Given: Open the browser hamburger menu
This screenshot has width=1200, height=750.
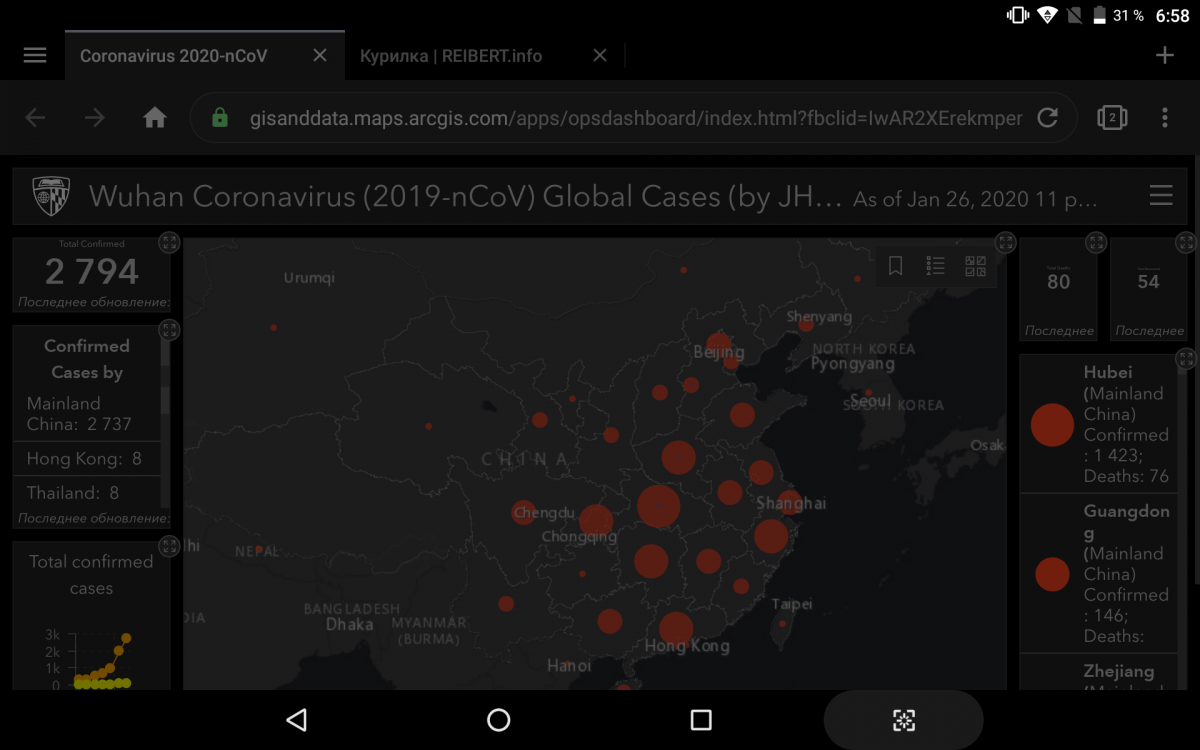Looking at the screenshot, I should click(x=35, y=56).
